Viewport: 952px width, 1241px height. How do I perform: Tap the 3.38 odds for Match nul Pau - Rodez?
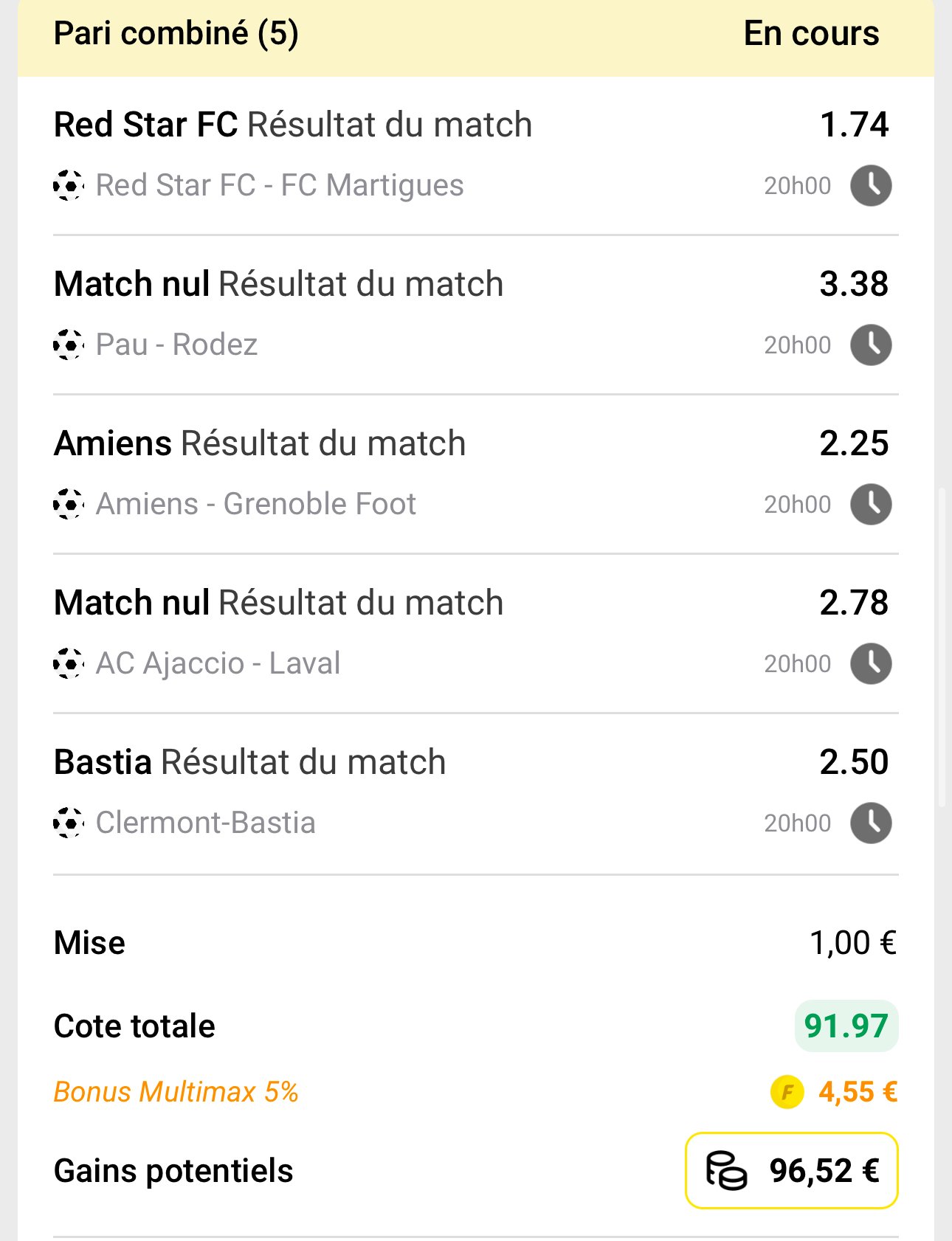[x=854, y=284]
